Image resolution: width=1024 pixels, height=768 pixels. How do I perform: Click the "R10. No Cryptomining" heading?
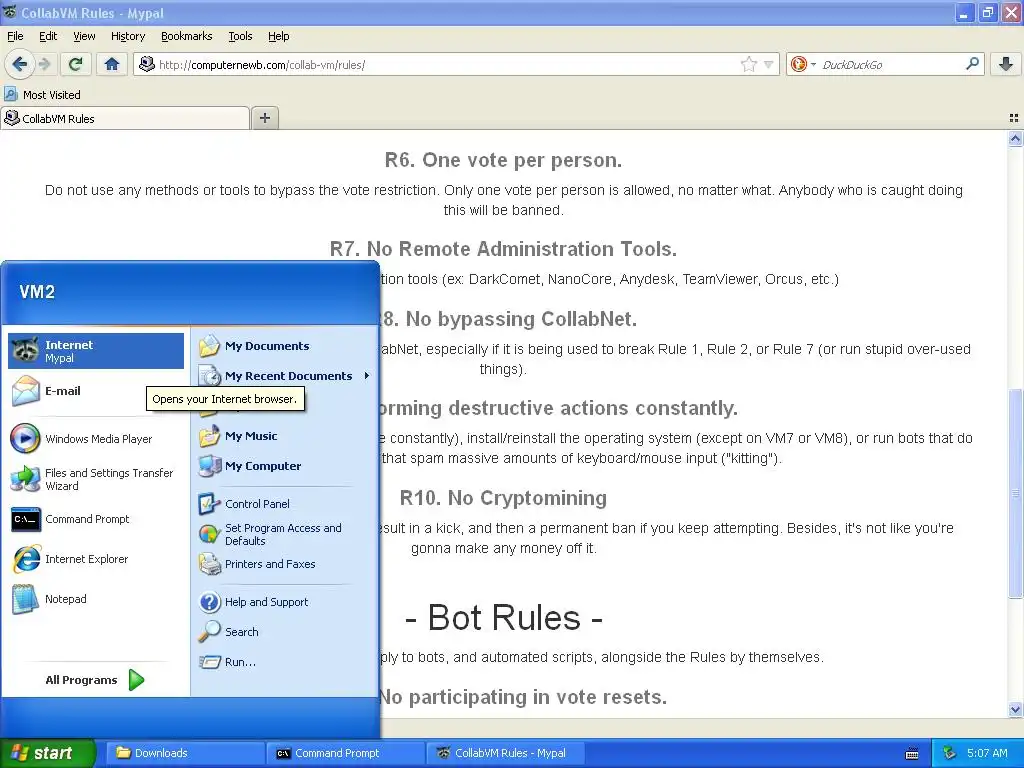503,498
